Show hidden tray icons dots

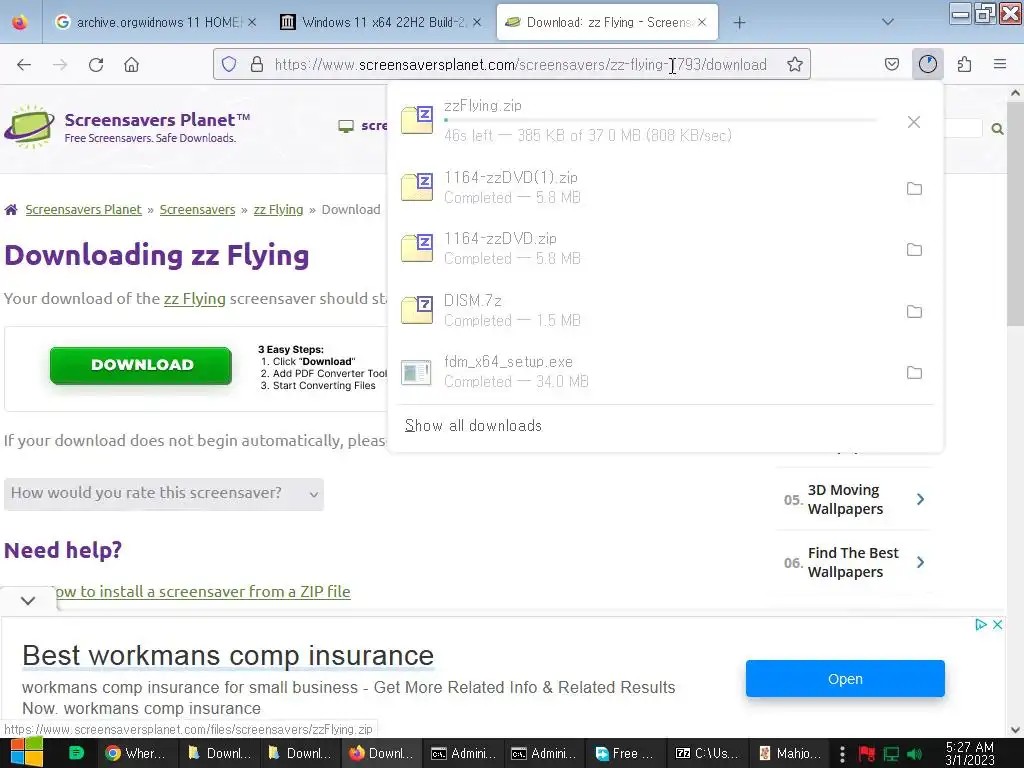(842, 754)
